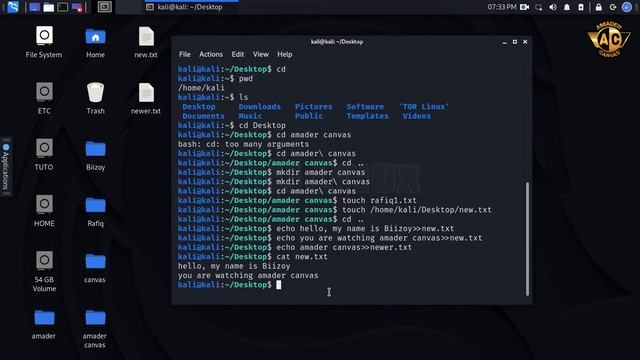The height and width of the screenshot is (360, 640).
Task: Click 'cat new.txt' command line
Action: click(x=302, y=257)
